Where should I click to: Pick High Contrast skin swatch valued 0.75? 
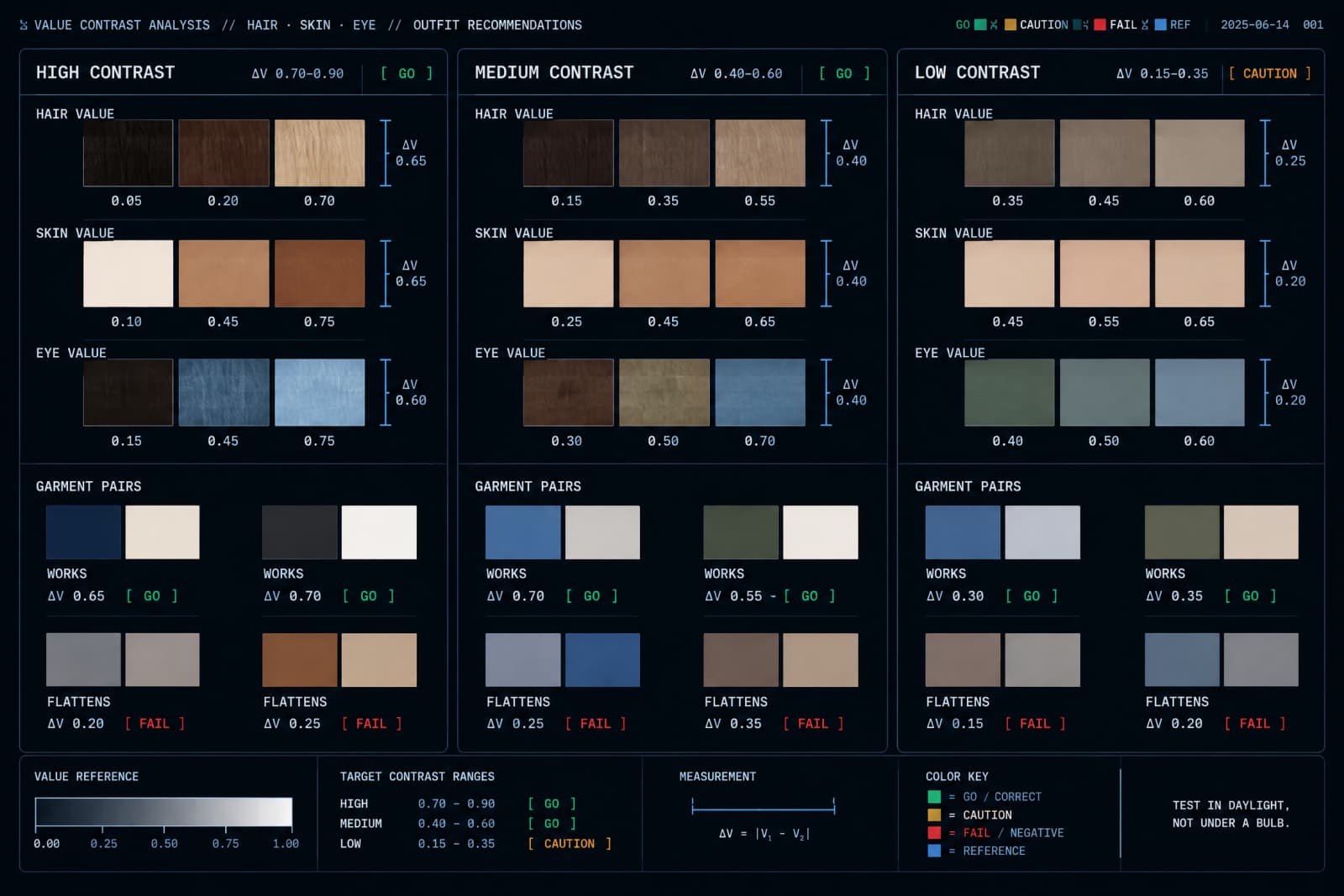tap(319, 274)
